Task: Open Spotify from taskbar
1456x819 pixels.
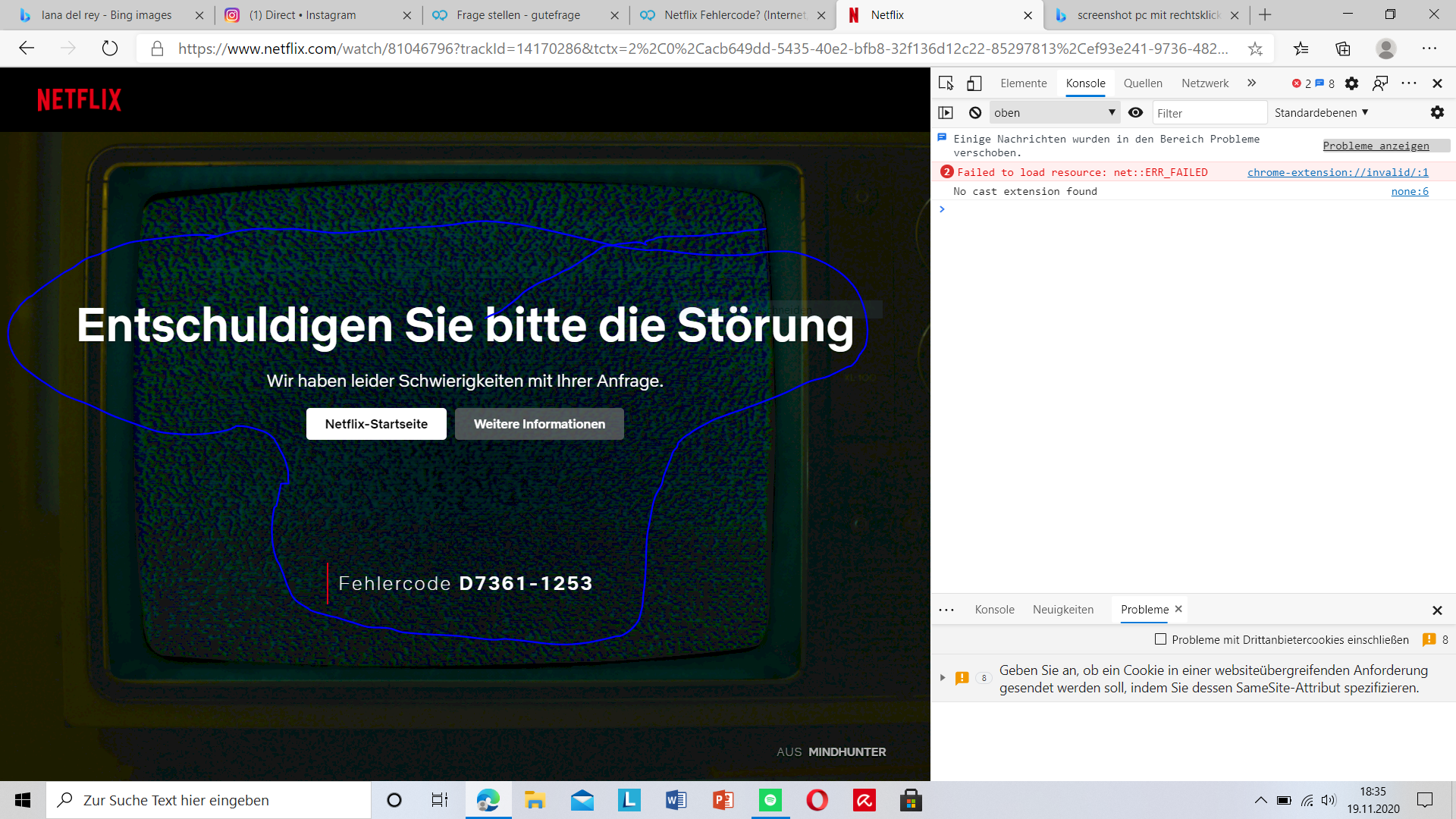Action: (770, 800)
